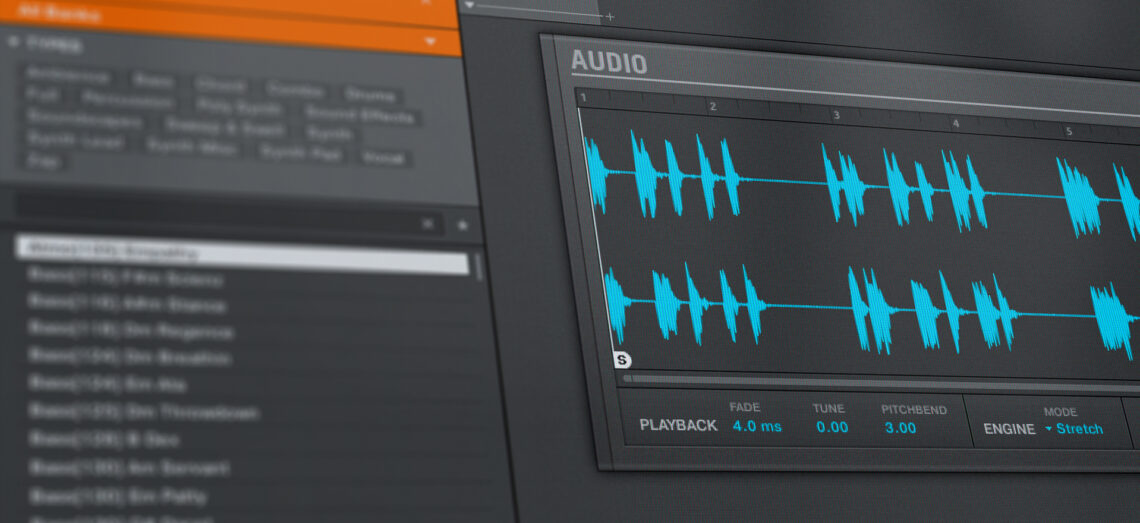Clear the browser search field
The width and height of the screenshot is (1140, 523).
(428, 224)
